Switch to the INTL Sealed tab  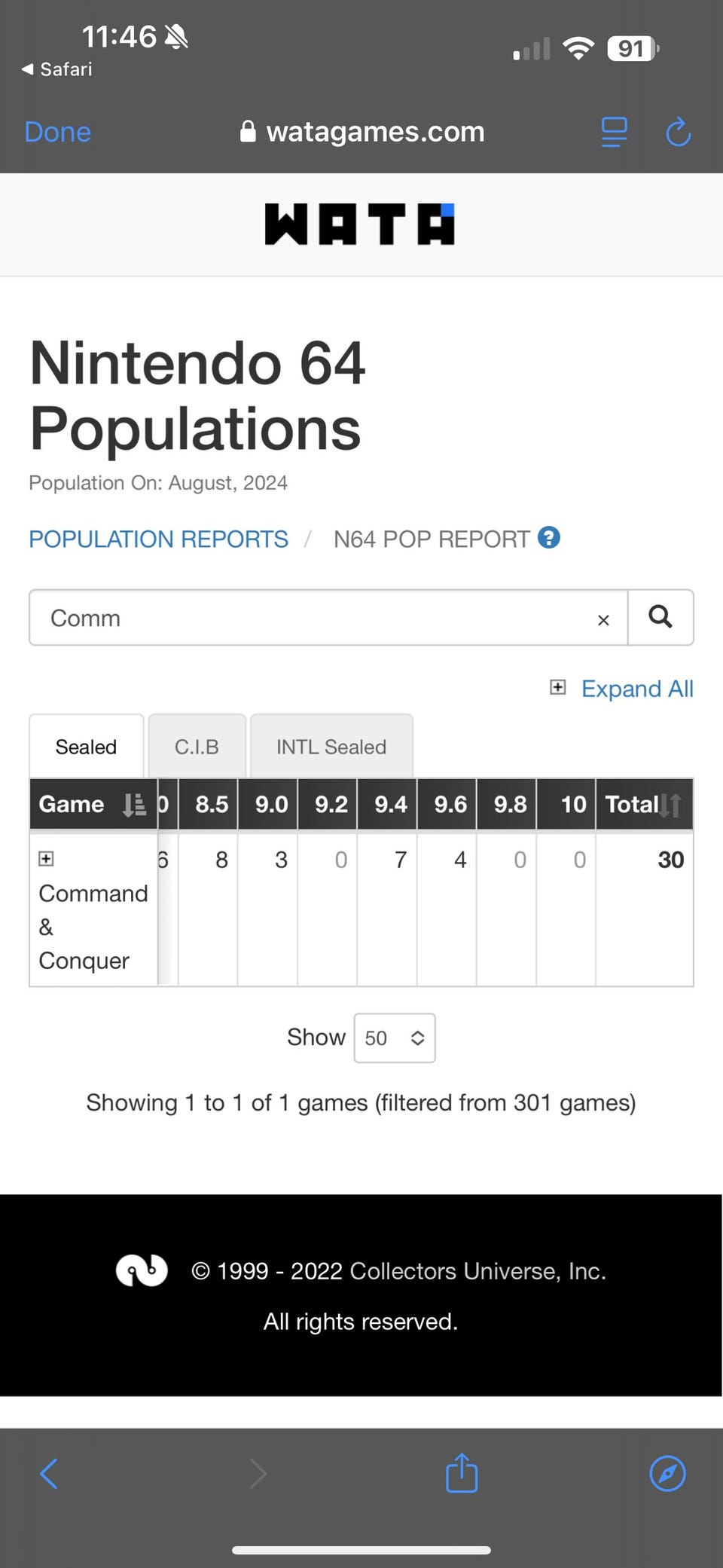(x=331, y=747)
